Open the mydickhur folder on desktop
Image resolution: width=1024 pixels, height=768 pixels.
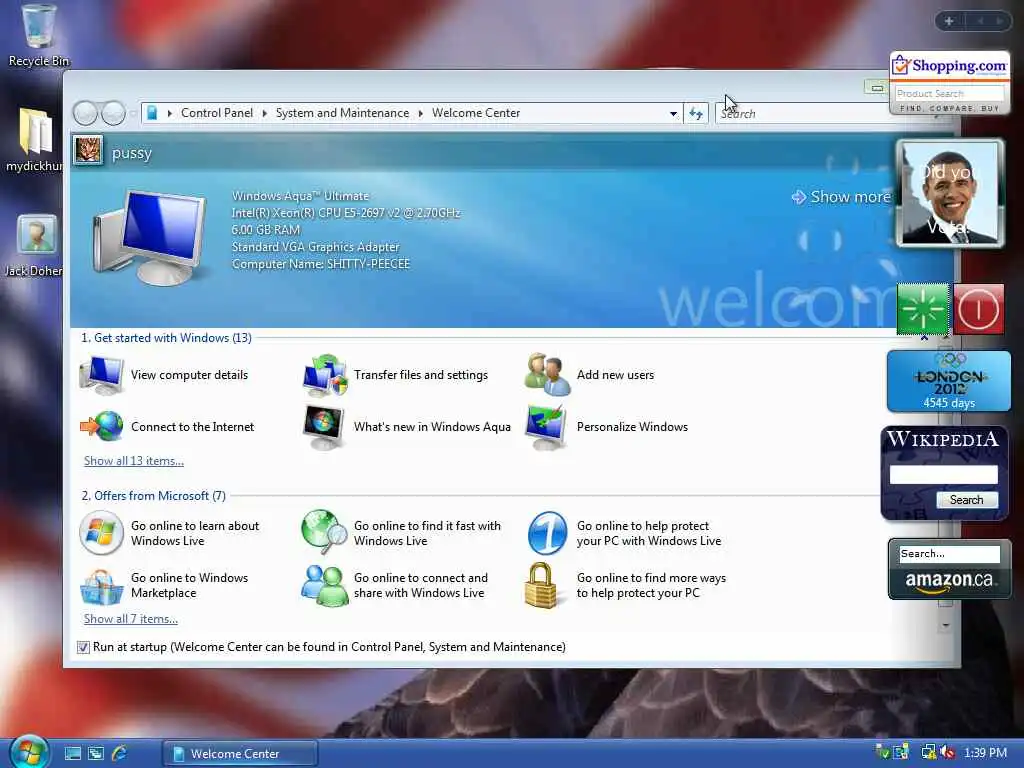tap(34, 140)
